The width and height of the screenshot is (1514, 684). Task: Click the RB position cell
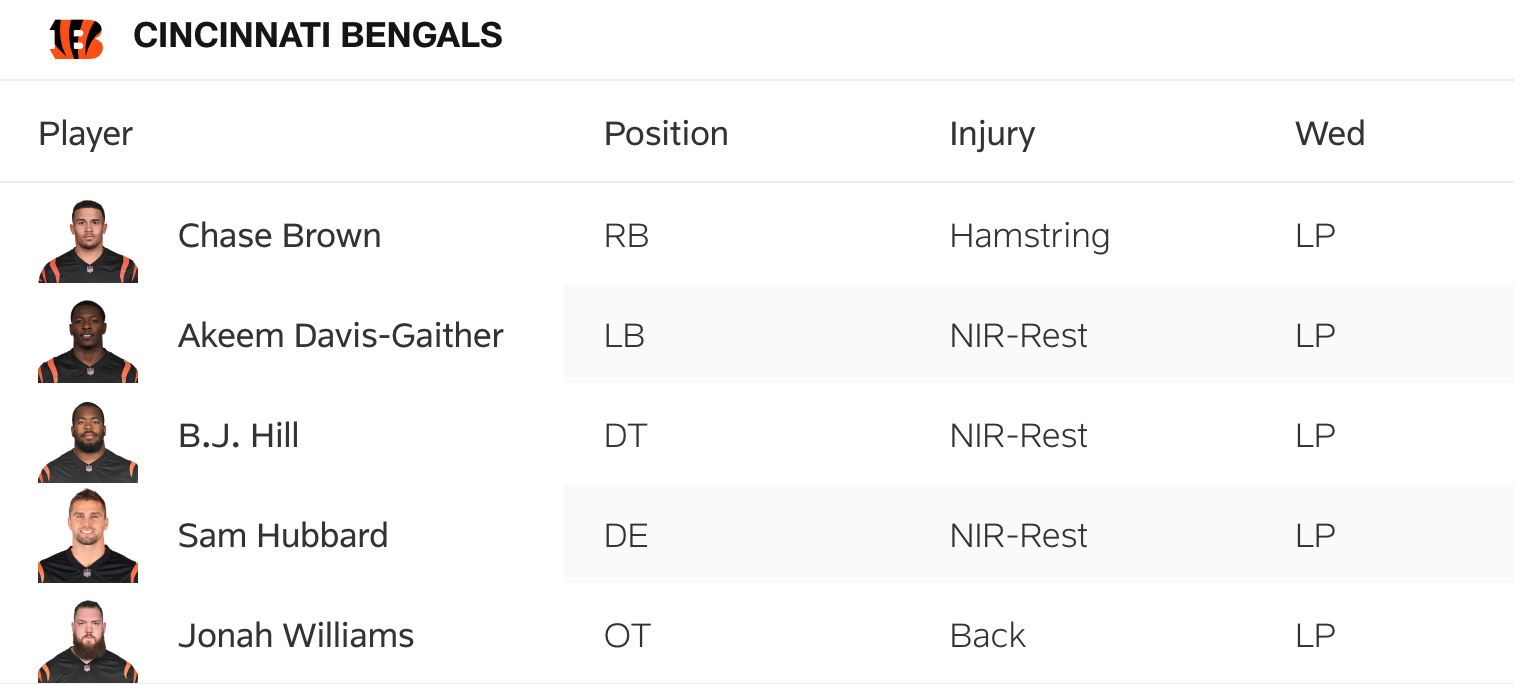click(626, 236)
